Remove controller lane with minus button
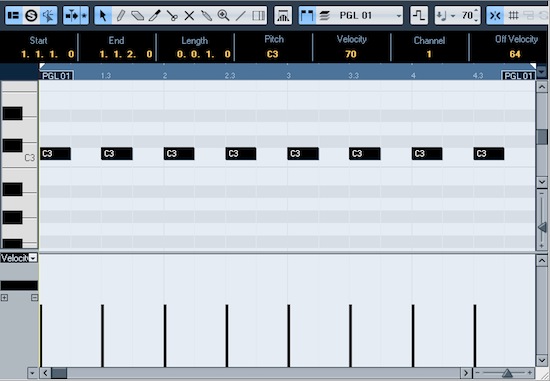Screen dimensions: 550x381 [x=34, y=298]
